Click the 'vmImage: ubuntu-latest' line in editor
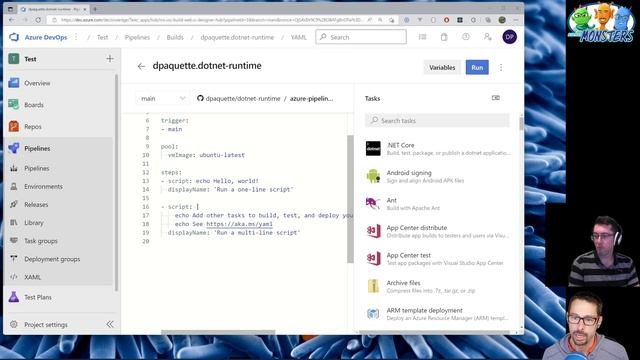640x360 pixels. 206,155
